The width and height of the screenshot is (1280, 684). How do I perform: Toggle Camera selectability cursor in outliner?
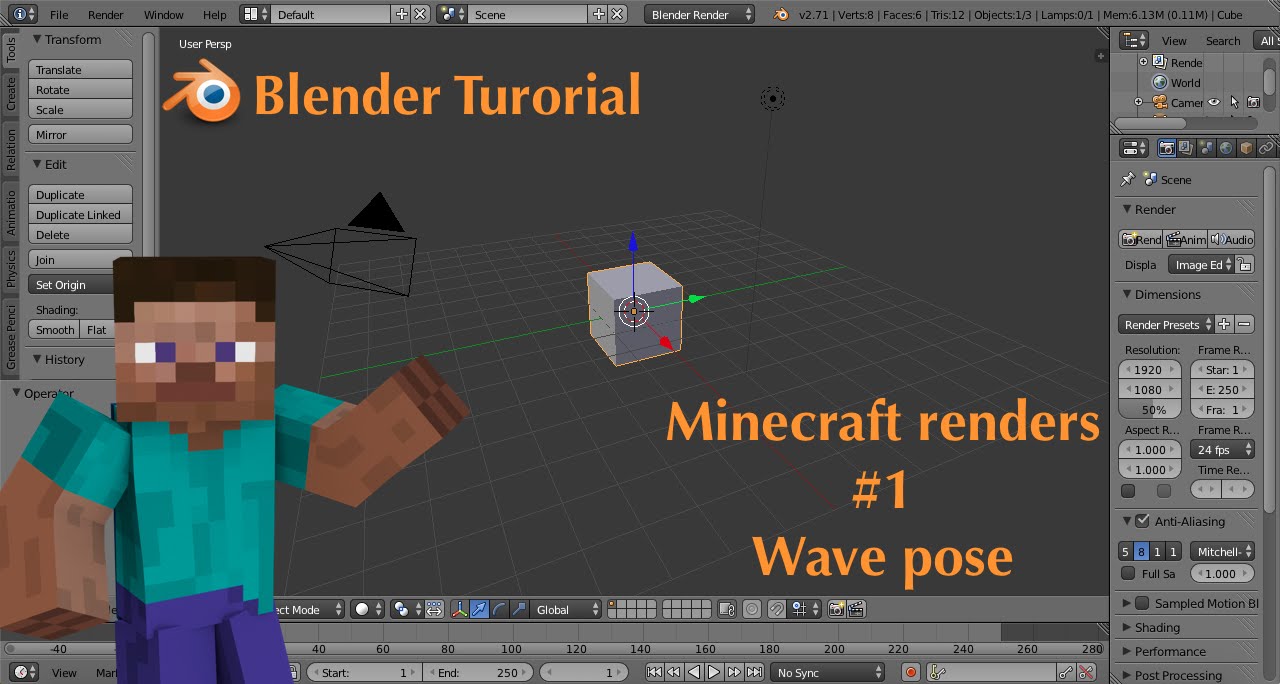click(x=1234, y=102)
